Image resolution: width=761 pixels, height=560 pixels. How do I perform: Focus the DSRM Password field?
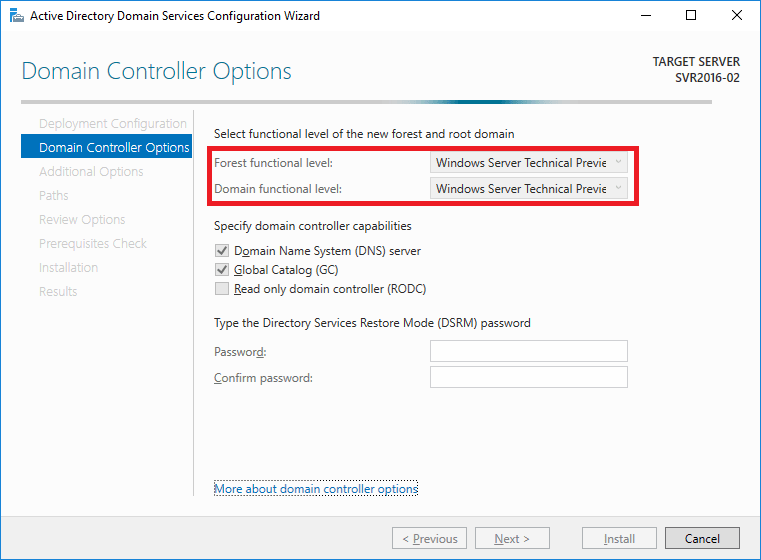pyautogui.click(x=529, y=351)
